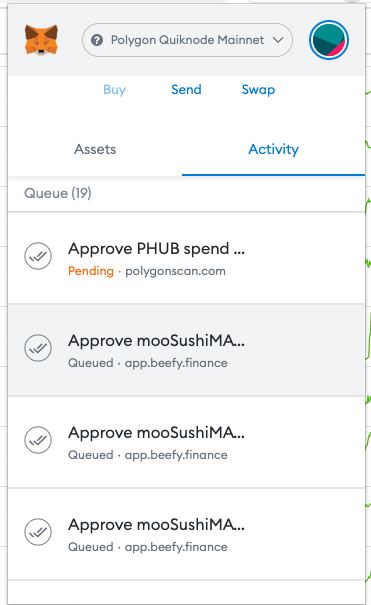
Task: Click the polygonscan.com origin text
Action: click(175, 271)
